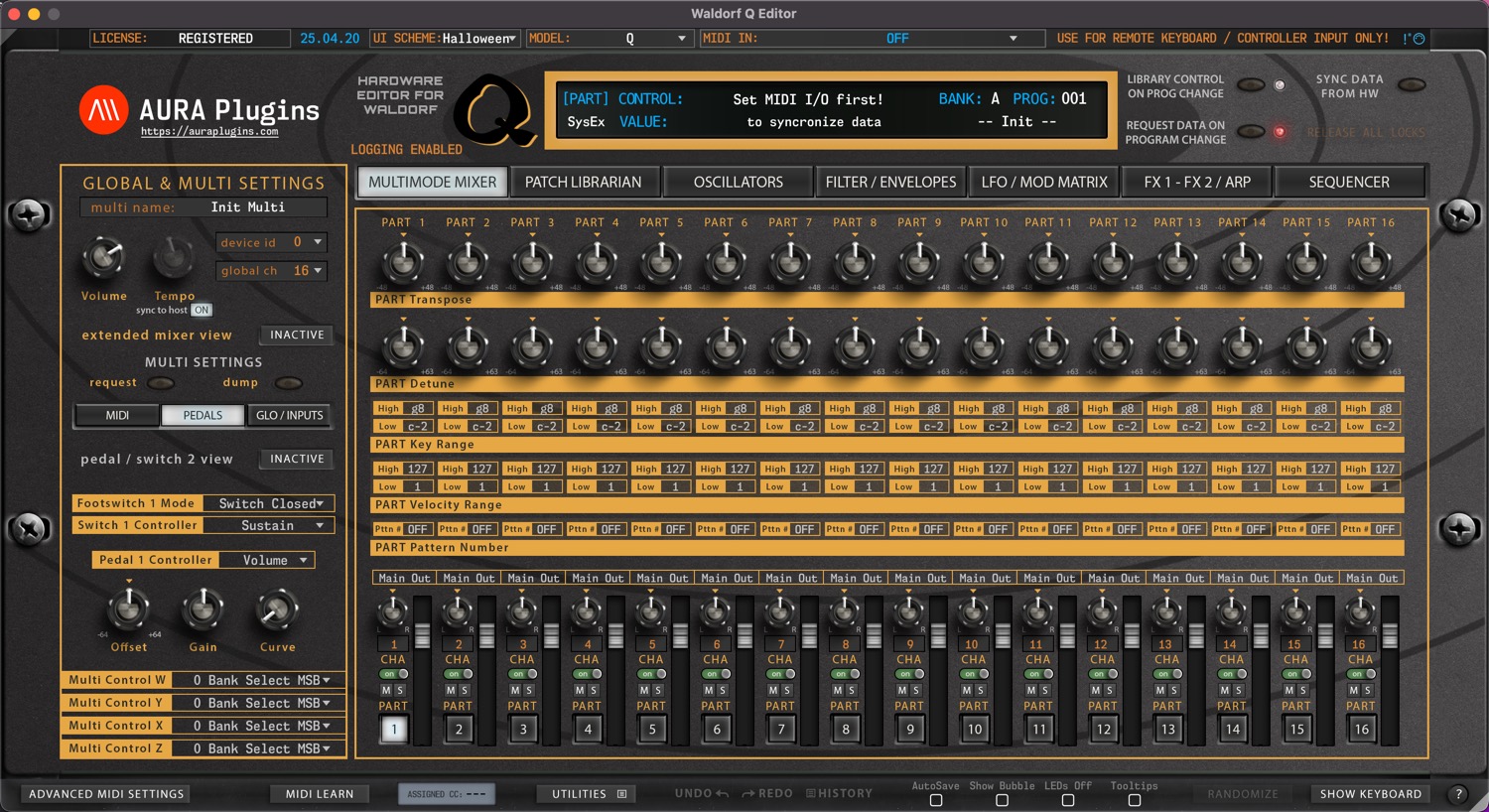This screenshot has width=1489, height=812.
Task: Mute part 1 with its M button
Action: [x=386, y=690]
